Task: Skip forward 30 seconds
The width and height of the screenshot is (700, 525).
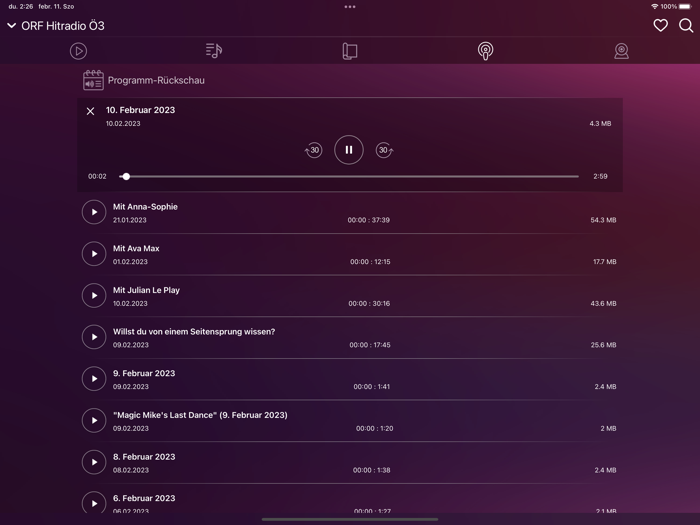Action: pos(384,150)
